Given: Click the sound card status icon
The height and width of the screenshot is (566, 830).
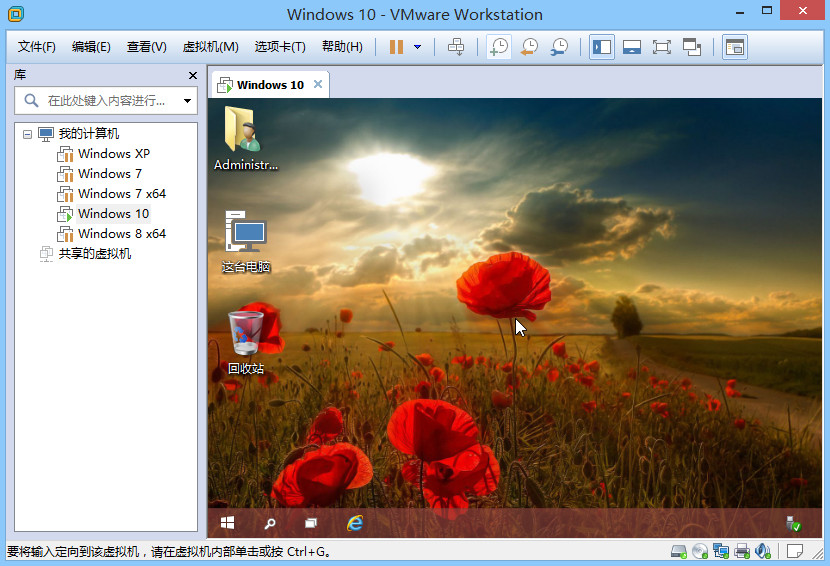Looking at the screenshot, I should click(x=763, y=551).
